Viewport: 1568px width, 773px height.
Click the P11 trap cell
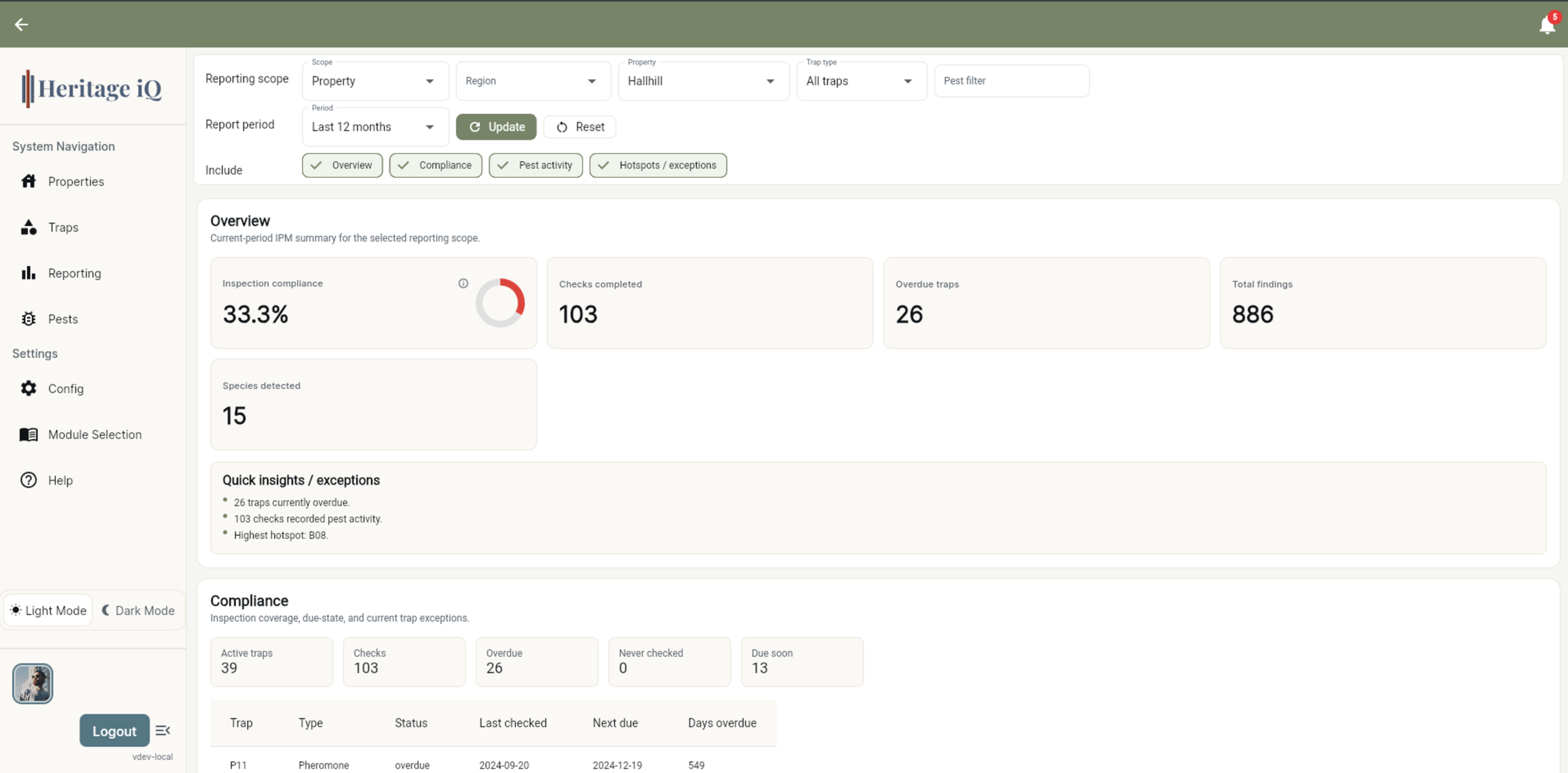pyautogui.click(x=238, y=765)
